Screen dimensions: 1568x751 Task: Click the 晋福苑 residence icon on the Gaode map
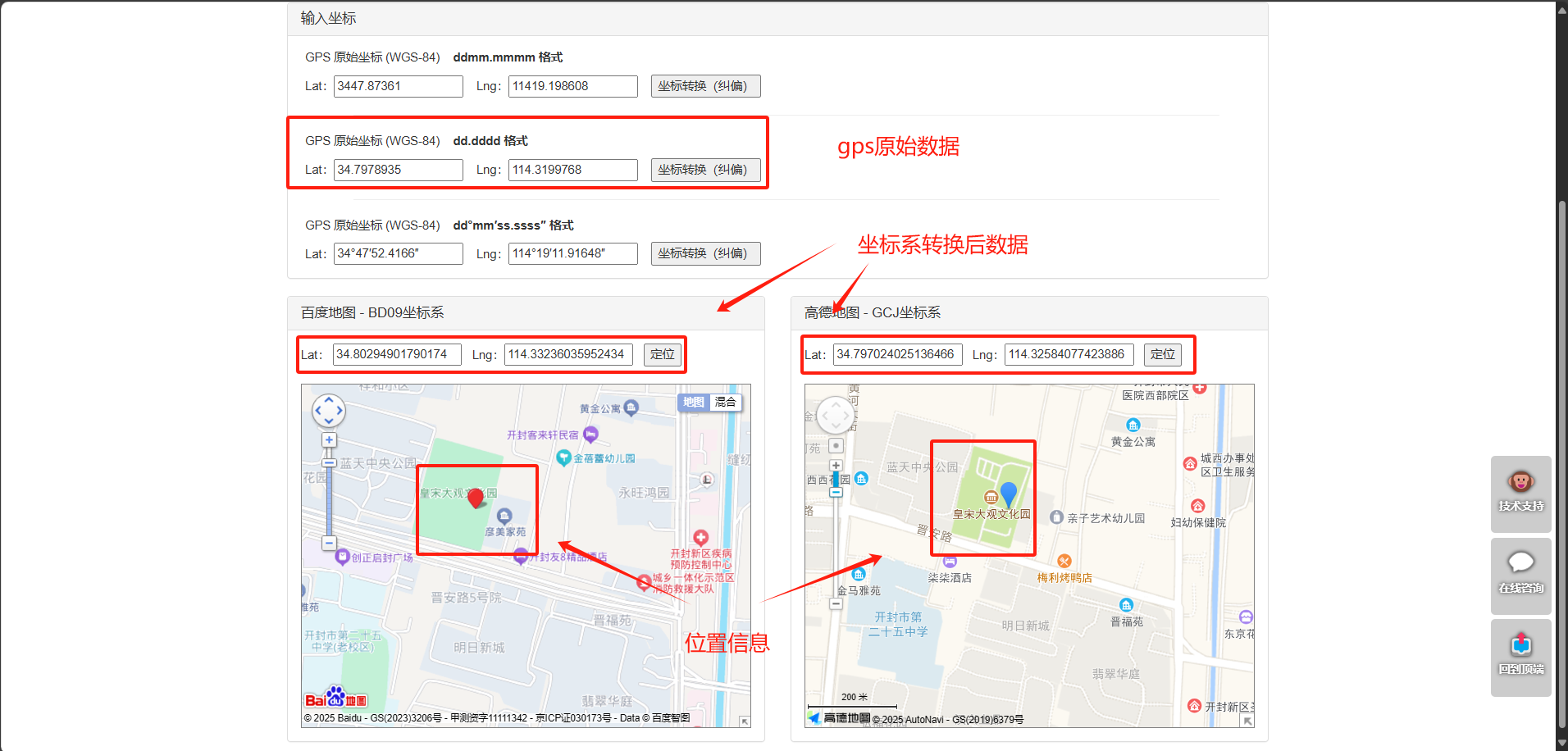[1127, 605]
